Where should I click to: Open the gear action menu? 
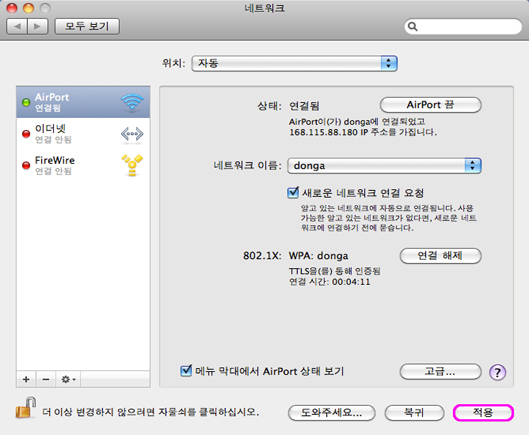point(68,379)
